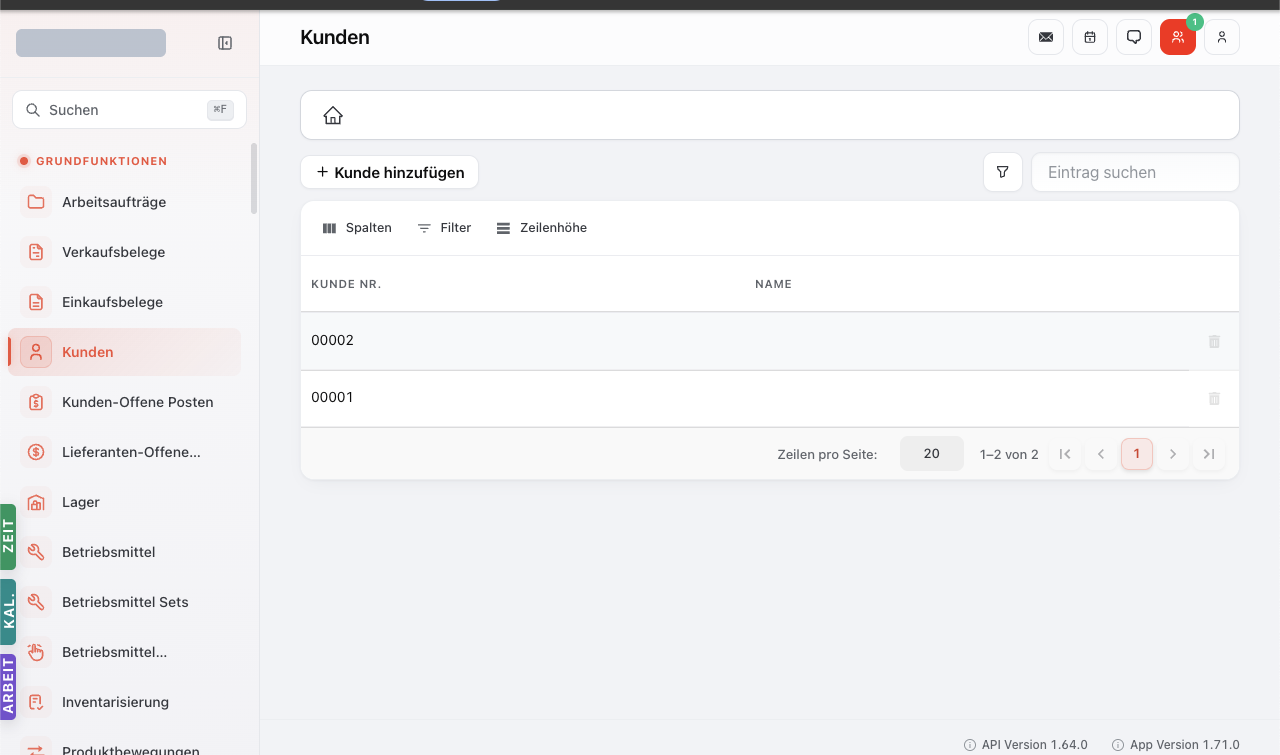Click Inventarisierung checklist icon
The width and height of the screenshot is (1280, 755).
[x=36, y=702]
